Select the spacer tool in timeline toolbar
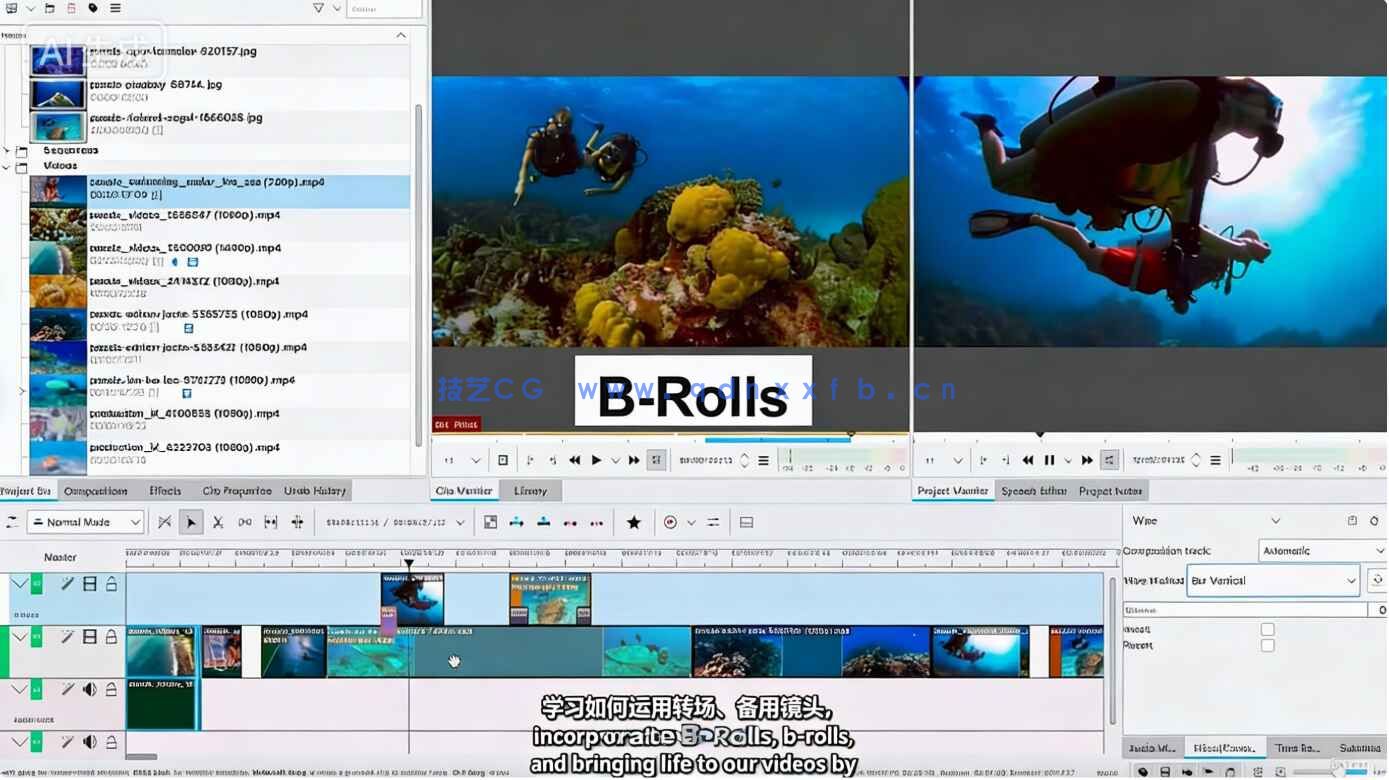Screen dimensions: 1389x780 245,522
